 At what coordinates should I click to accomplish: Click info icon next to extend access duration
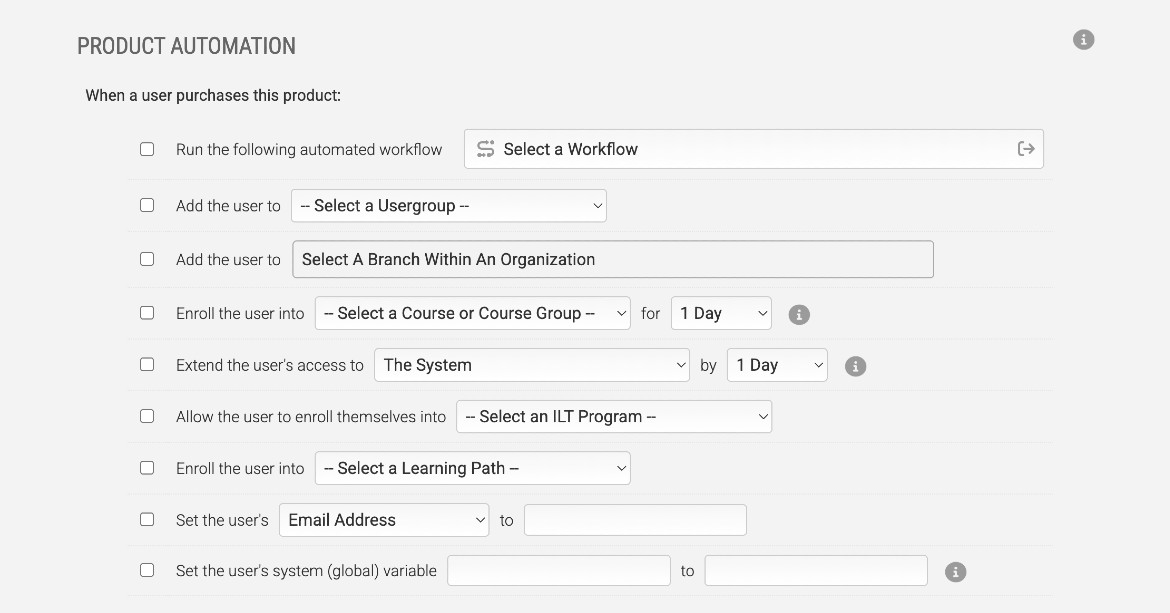point(854,366)
